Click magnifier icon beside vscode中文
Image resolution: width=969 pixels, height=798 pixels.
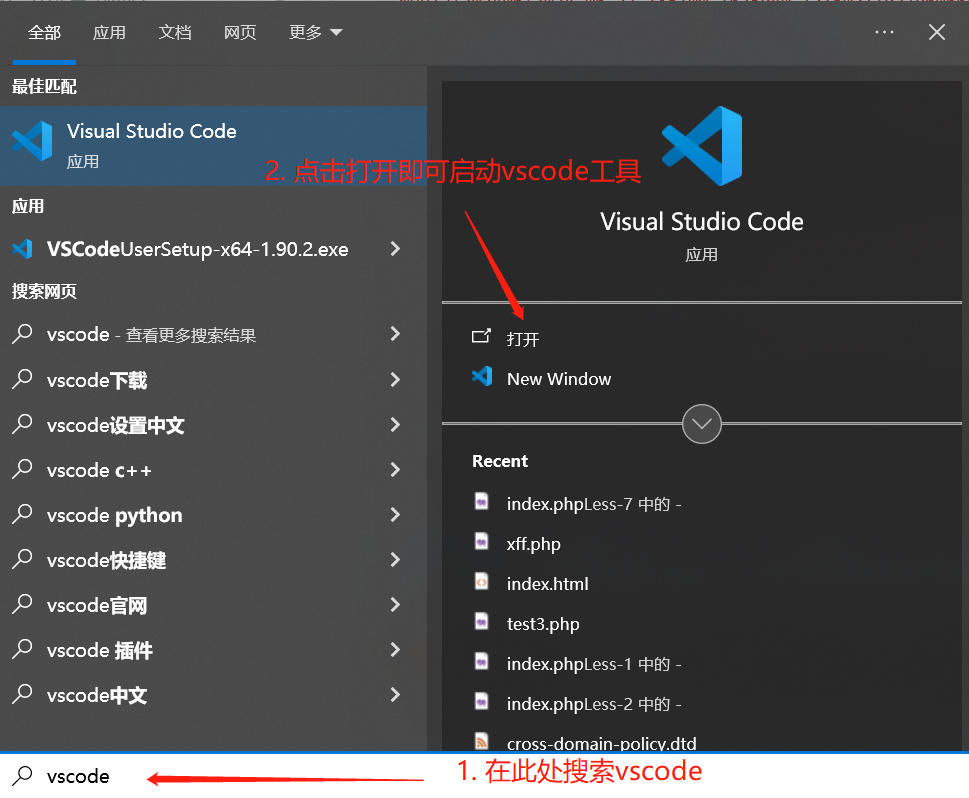22,695
